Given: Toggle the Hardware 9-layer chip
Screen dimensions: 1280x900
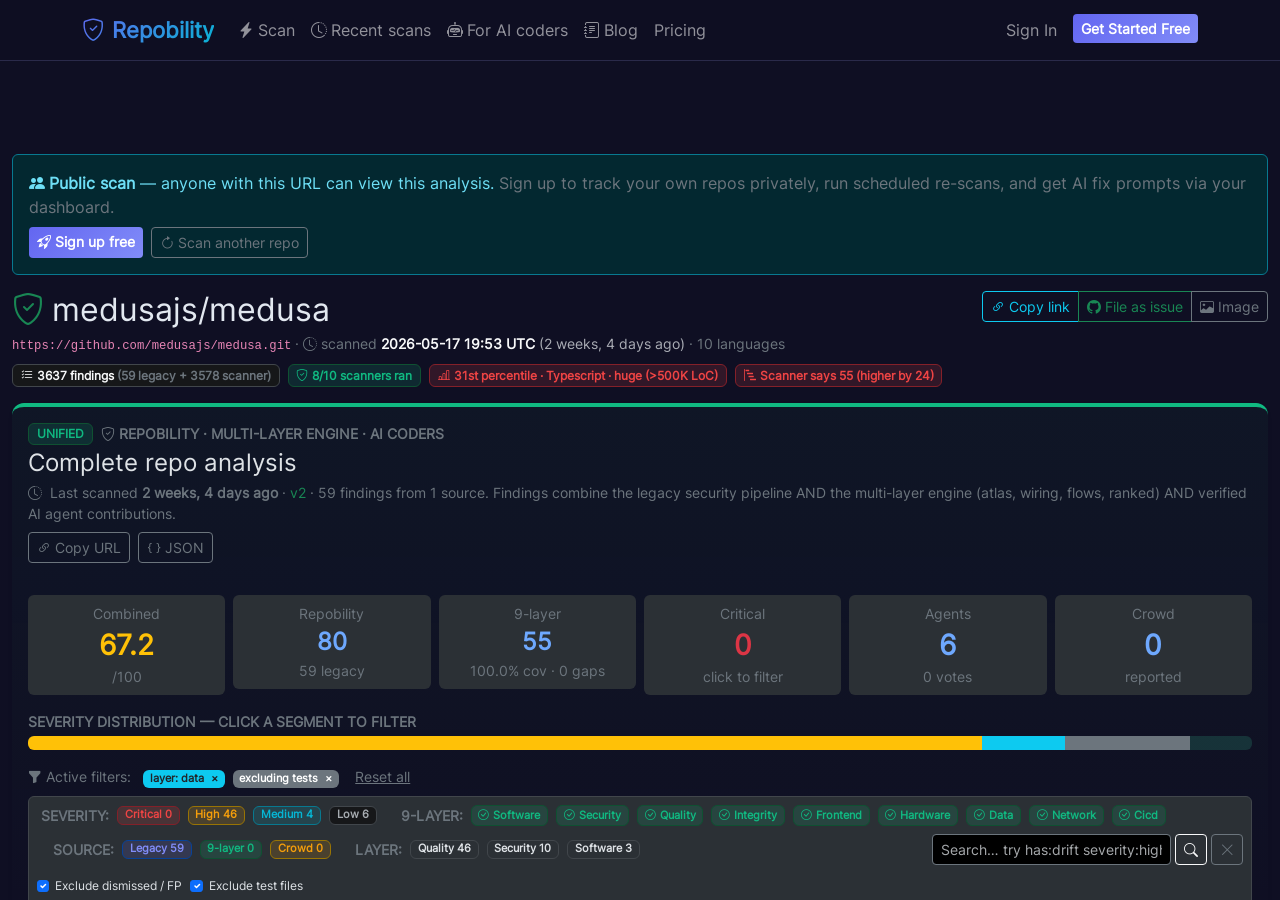Looking at the screenshot, I should coord(918,815).
